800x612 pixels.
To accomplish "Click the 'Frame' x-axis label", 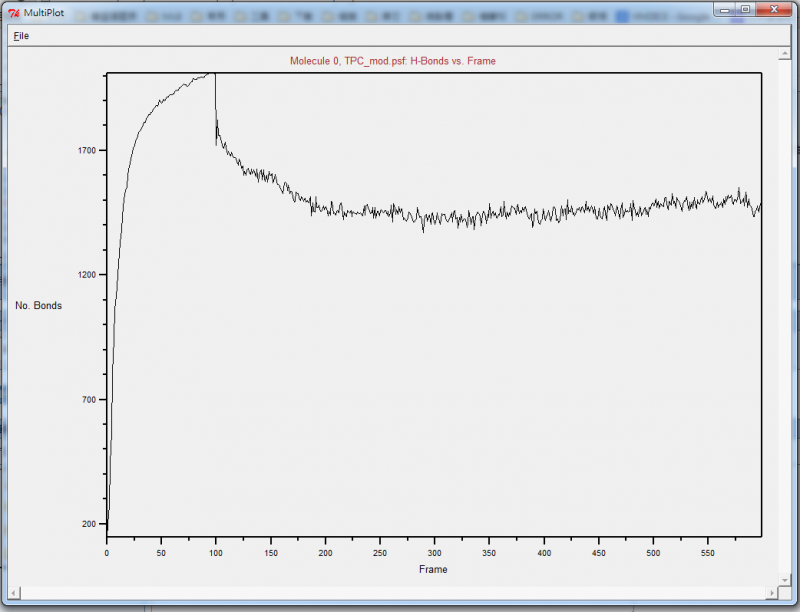I will pos(433,569).
